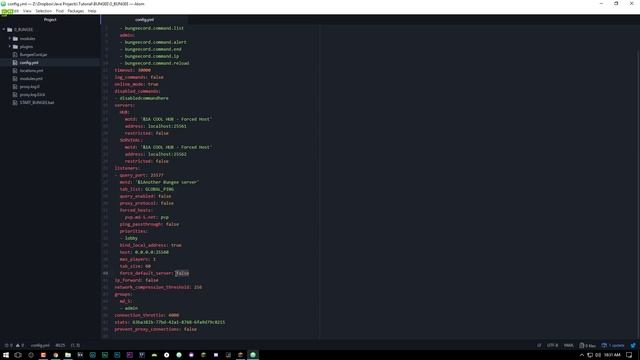Screen dimensions: 640x360
Task: Select config.yml in the project tree
Action: click(x=29, y=62)
